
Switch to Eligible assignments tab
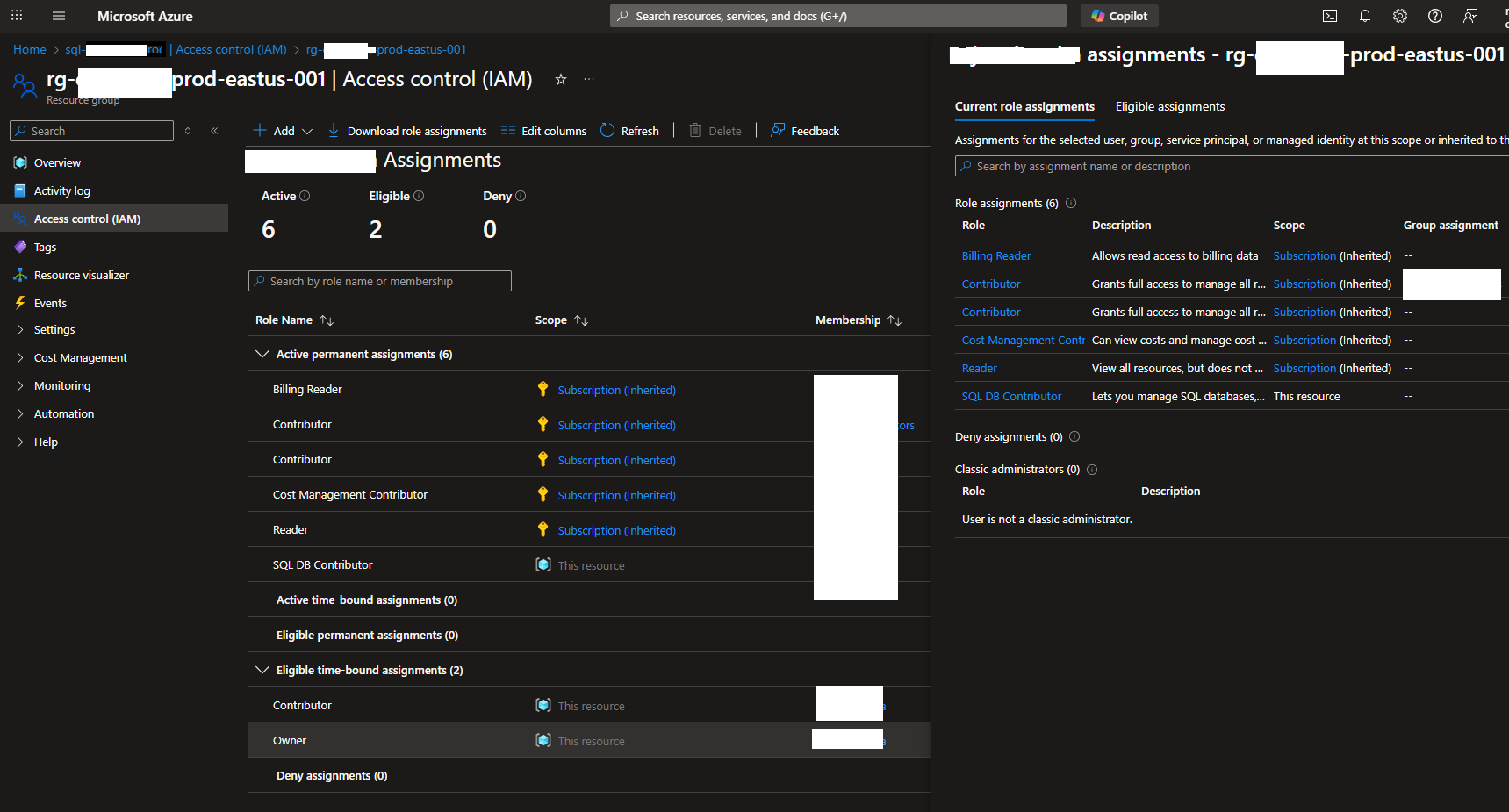pyautogui.click(x=1170, y=106)
